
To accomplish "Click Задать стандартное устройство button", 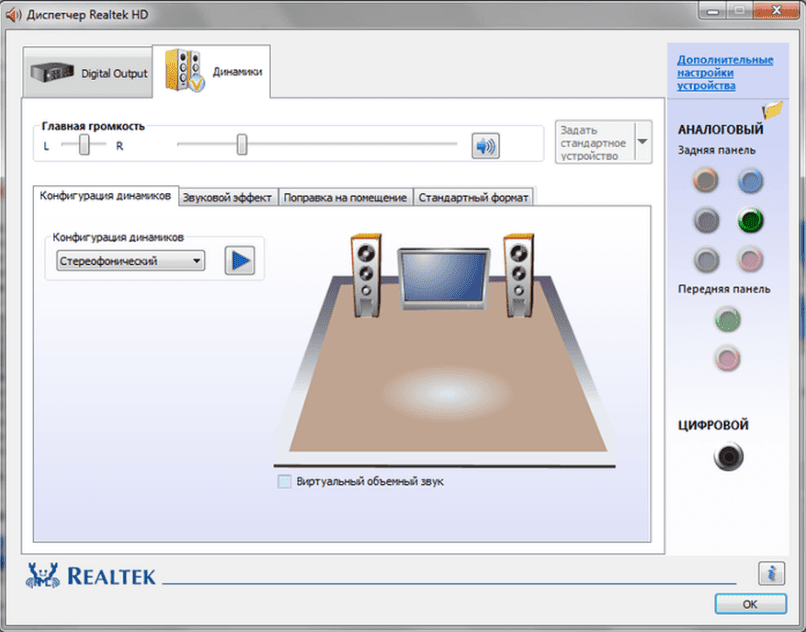I will coord(595,142).
